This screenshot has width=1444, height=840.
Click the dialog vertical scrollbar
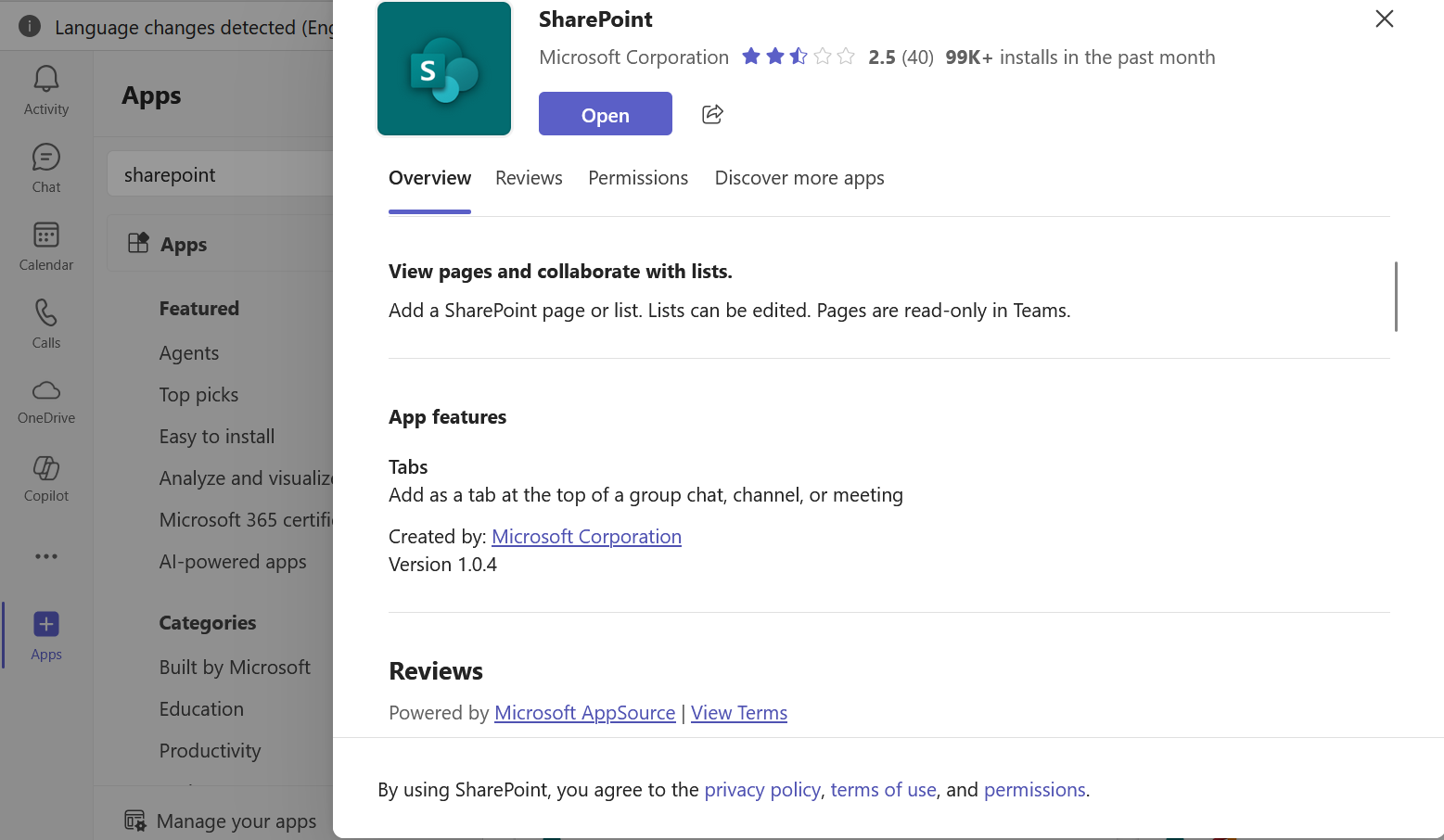point(1396,297)
